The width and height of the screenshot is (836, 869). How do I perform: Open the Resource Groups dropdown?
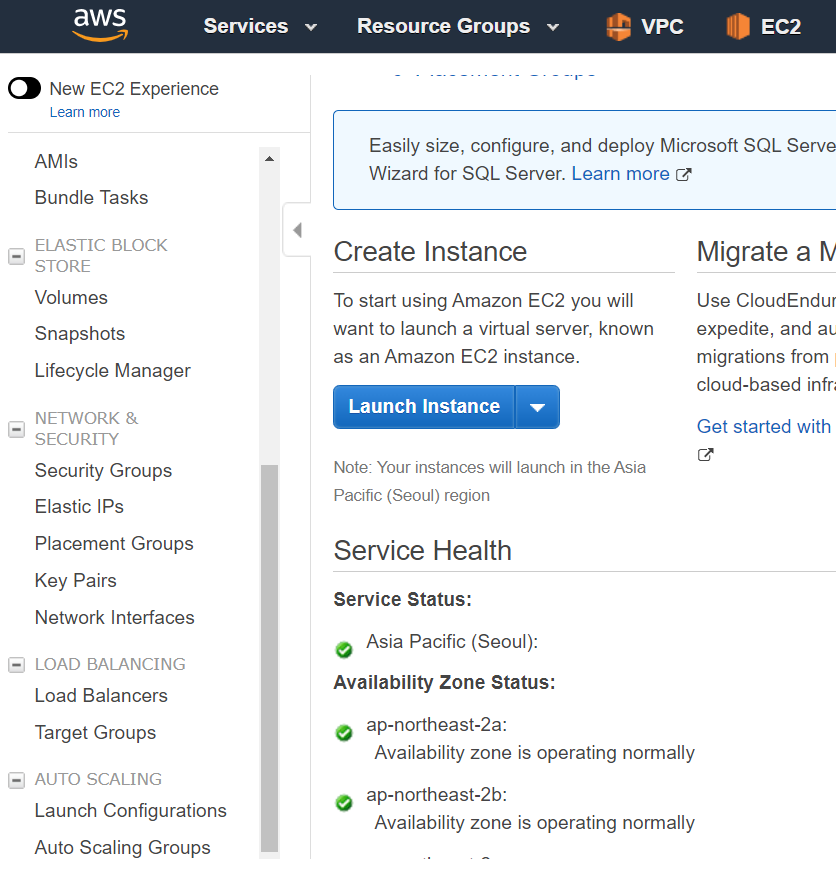pos(457,26)
